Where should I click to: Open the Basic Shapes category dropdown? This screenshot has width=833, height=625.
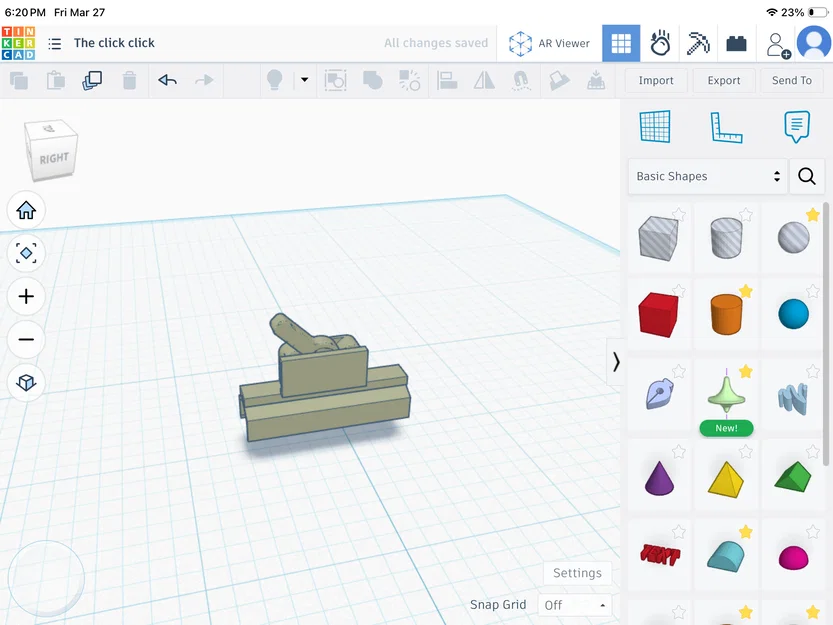(708, 176)
